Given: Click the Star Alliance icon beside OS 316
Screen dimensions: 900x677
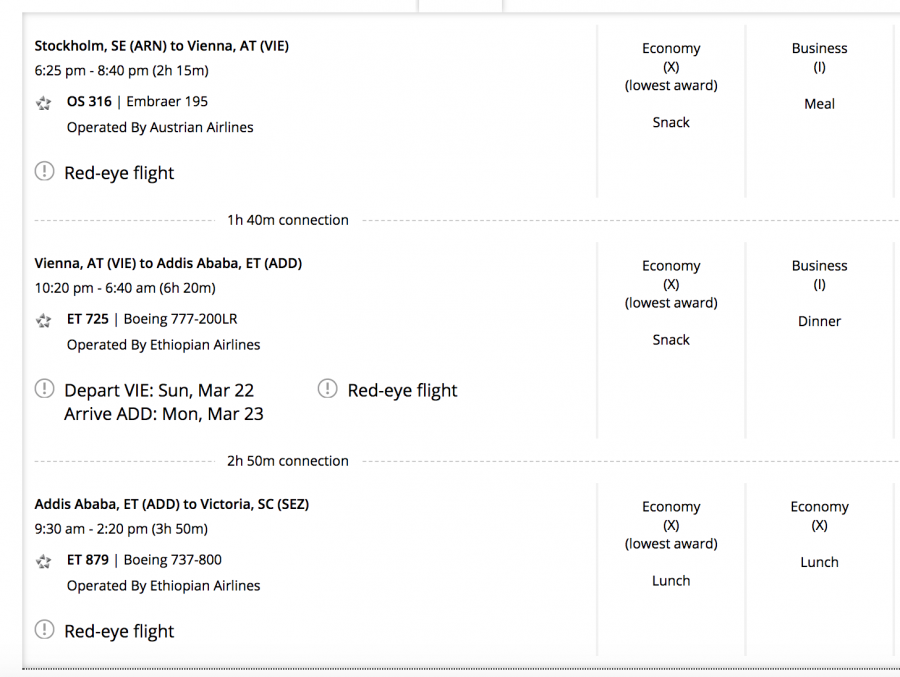Looking at the screenshot, I should (43, 103).
